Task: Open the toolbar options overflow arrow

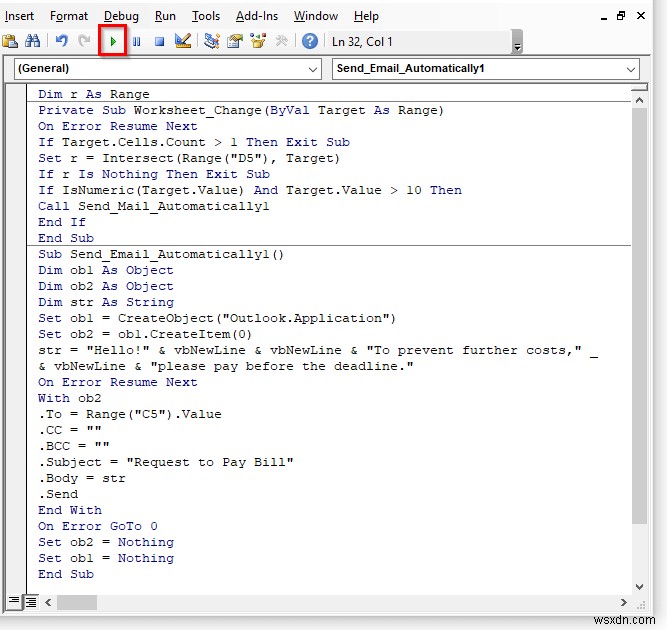Action: pyautogui.click(x=517, y=42)
